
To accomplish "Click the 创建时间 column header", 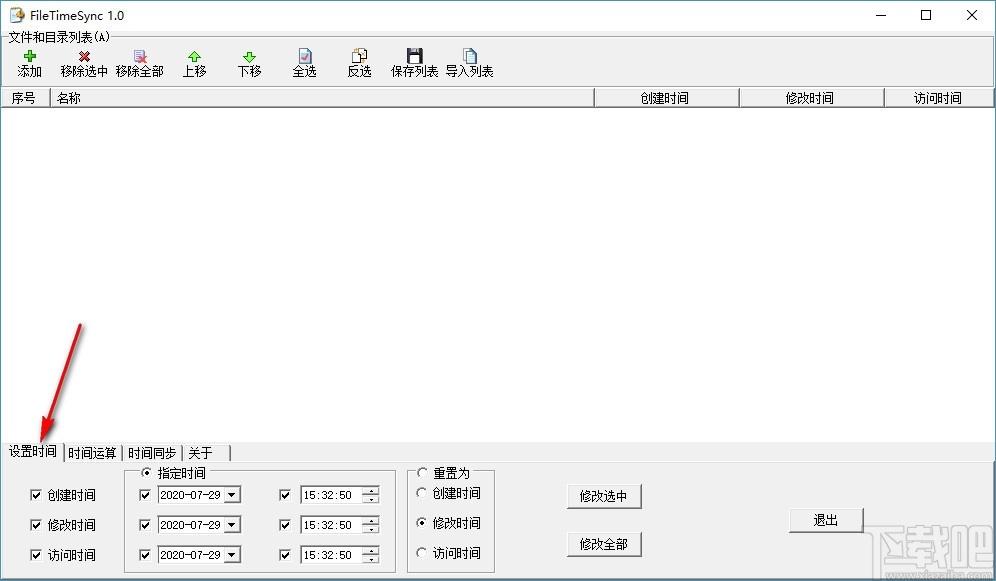I will tap(667, 98).
